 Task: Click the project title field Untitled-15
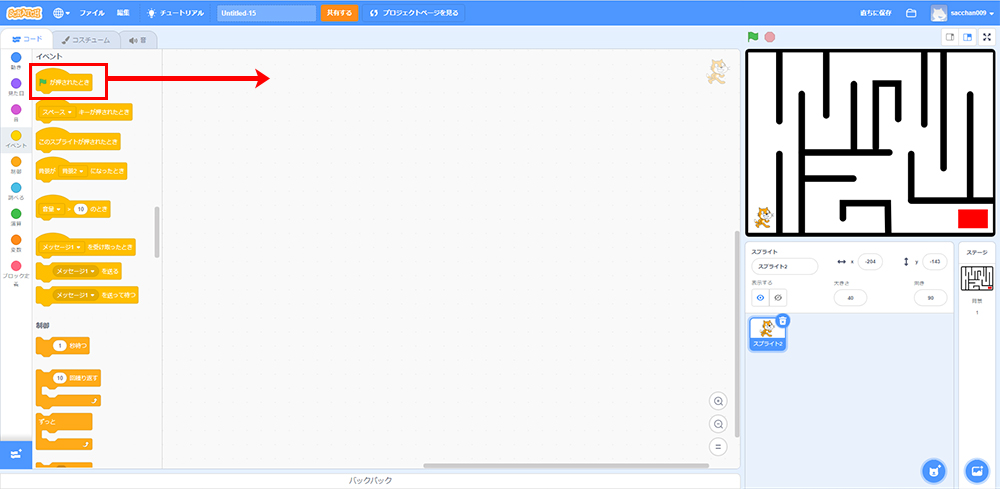point(265,13)
